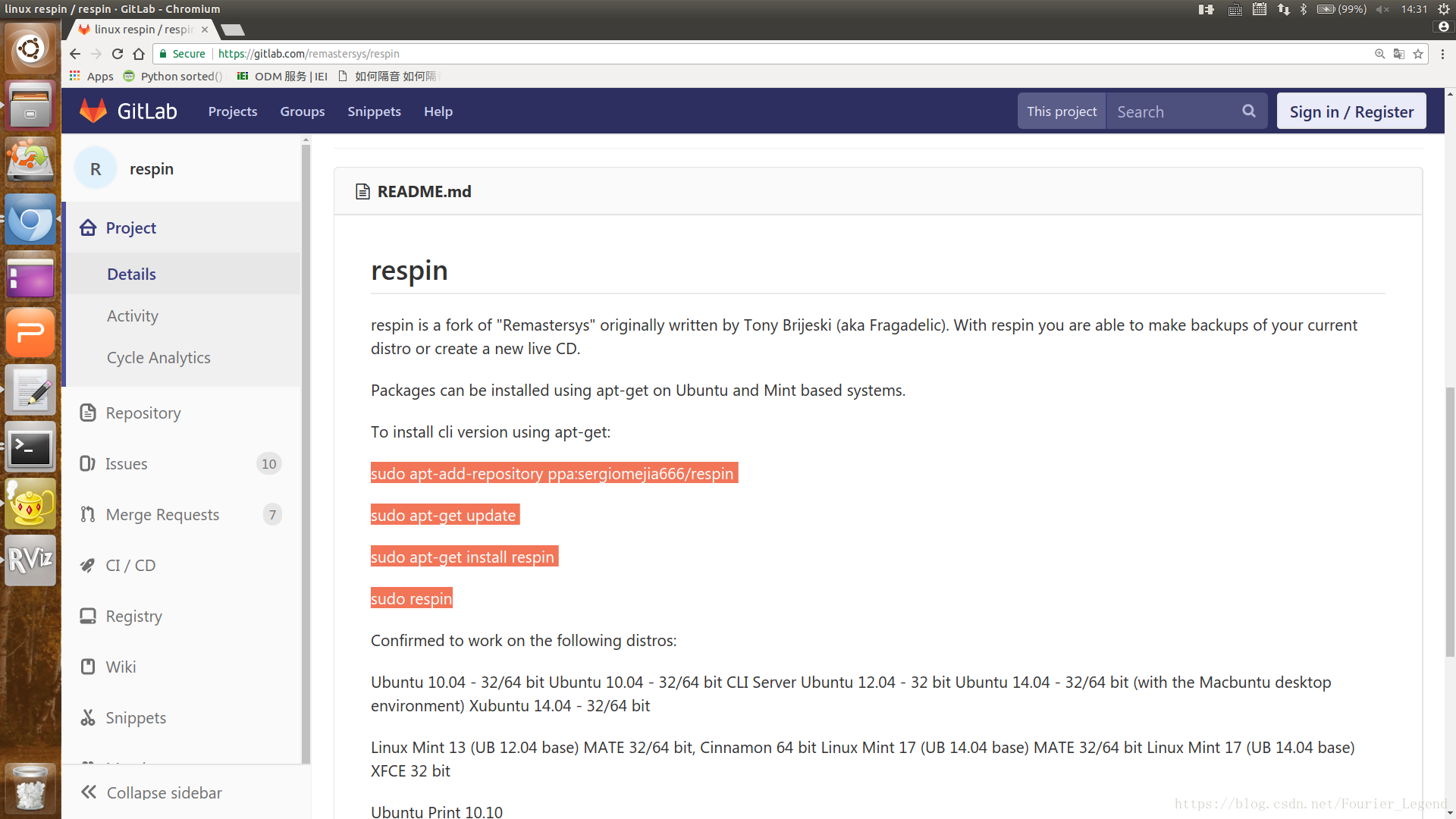Click the Merge Requests count badge 7
1456x819 pixels.
click(272, 514)
